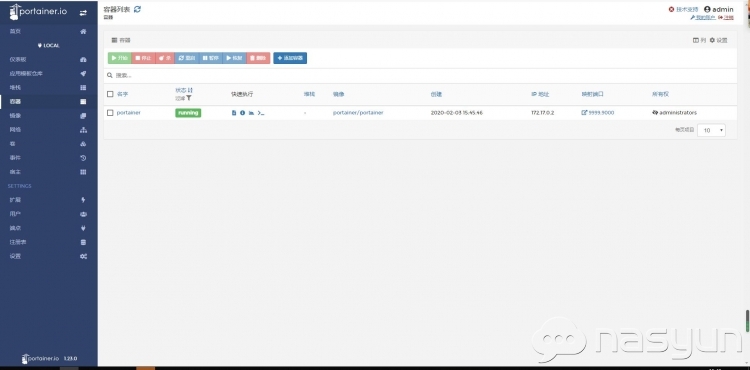750x370 pixels.
Task: Open the table settings gear menu
Action: tap(718, 41)
